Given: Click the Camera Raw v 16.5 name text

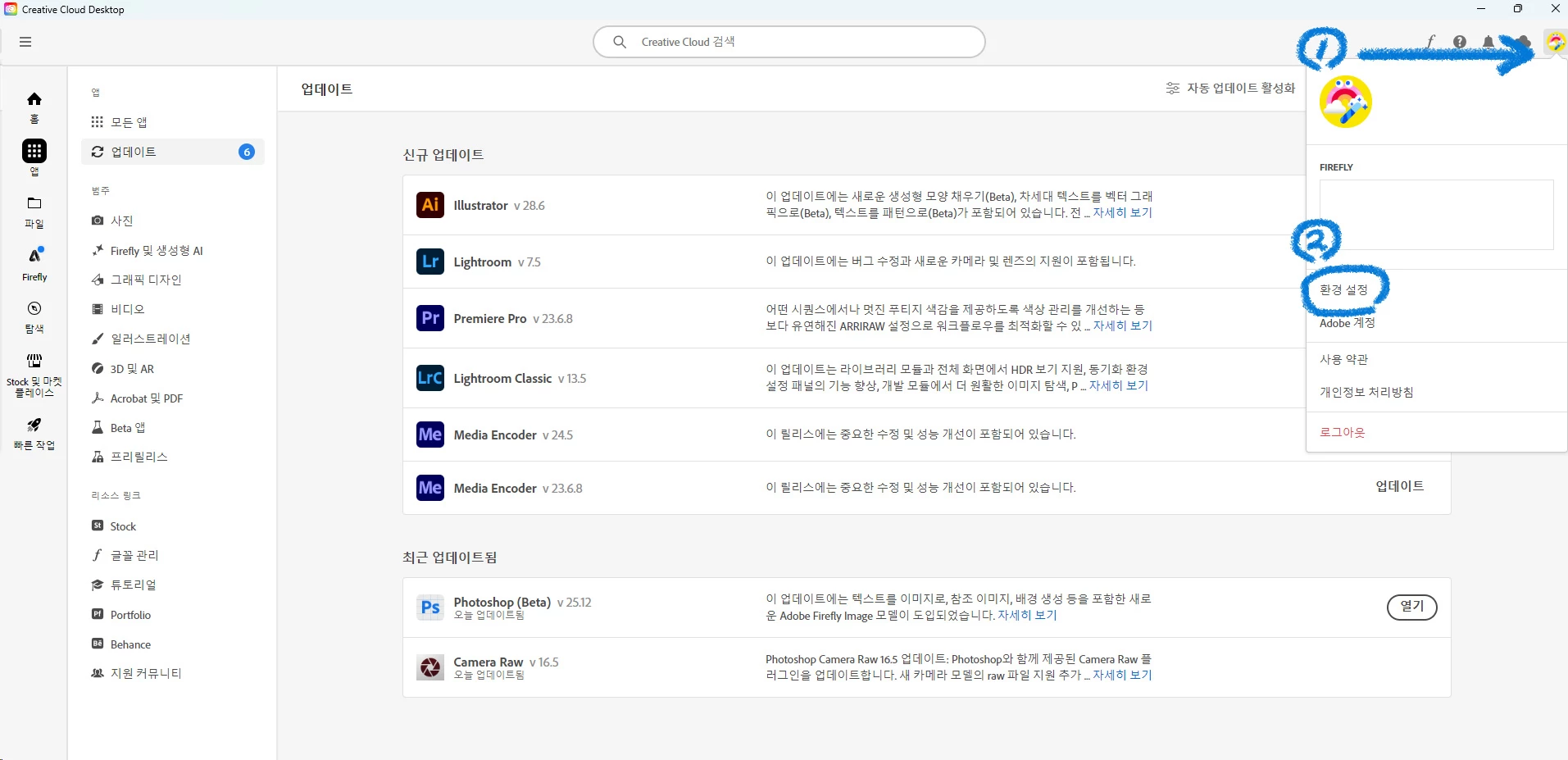Looking at the screenshot, I should coord(506,662).
